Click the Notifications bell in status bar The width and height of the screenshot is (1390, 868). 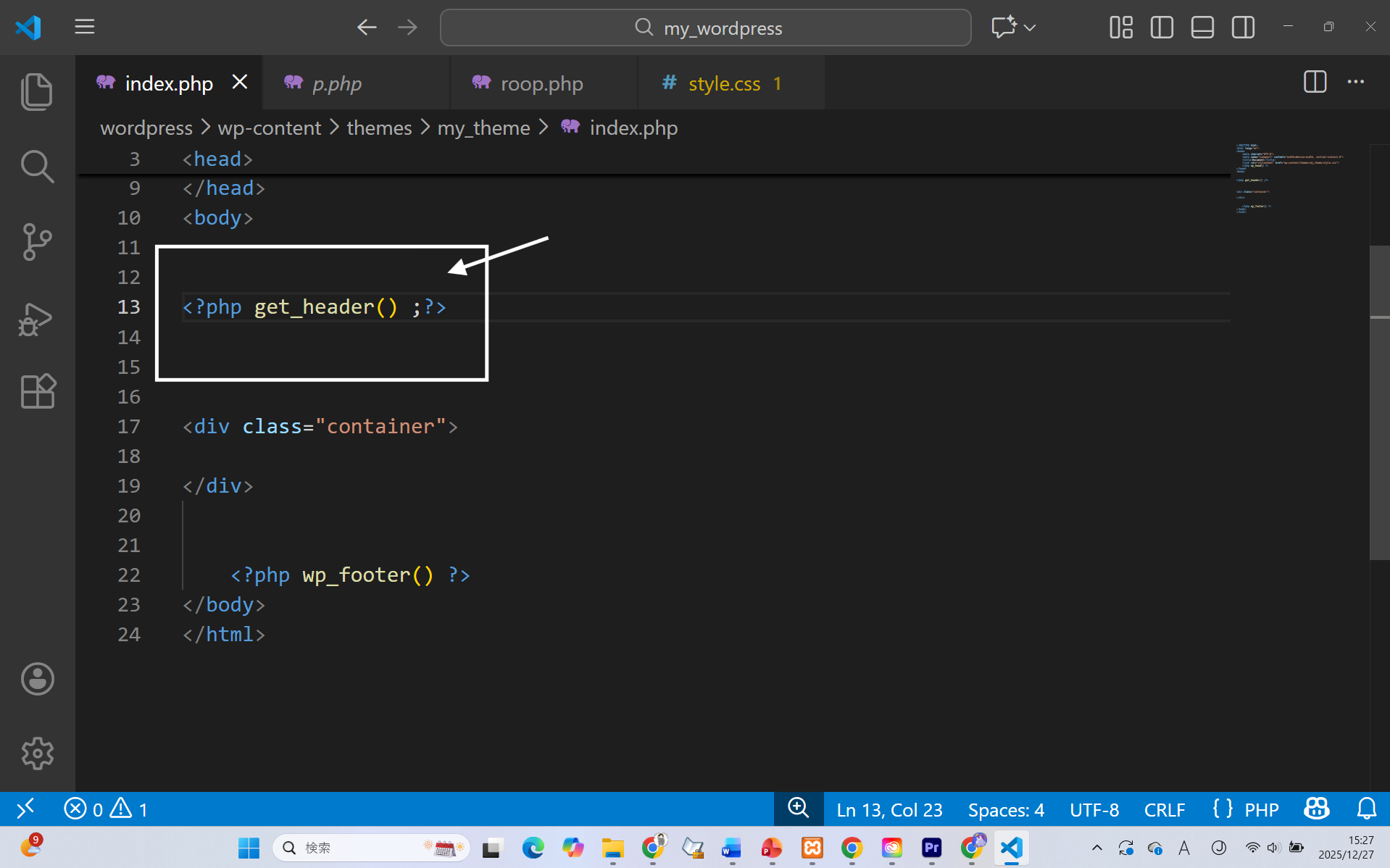[1366, 809]
